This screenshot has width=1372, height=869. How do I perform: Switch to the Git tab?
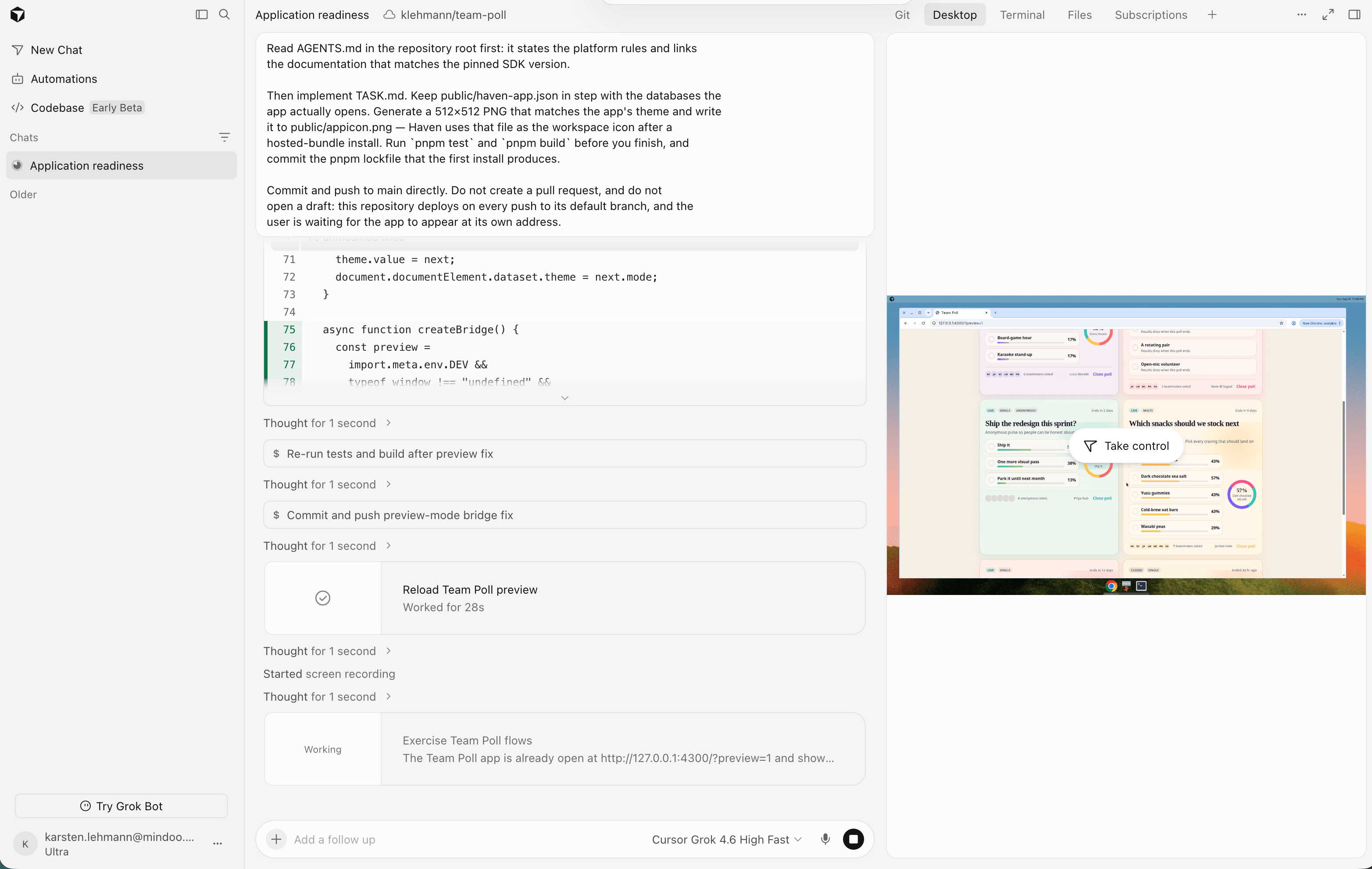click(x=902, y=15)
